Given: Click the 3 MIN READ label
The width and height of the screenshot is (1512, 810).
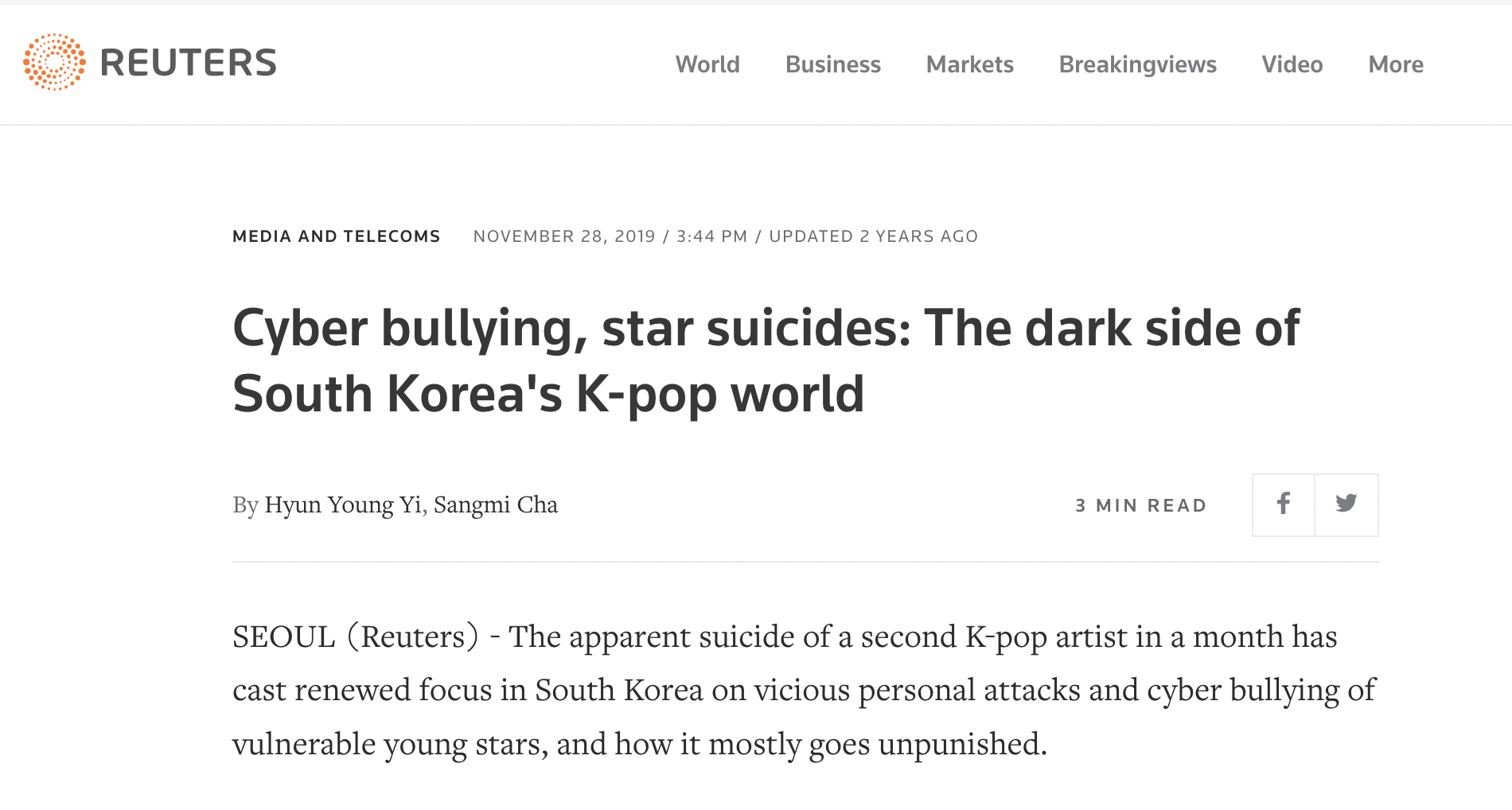Looking at the screenshot, I should coord(1141,505).
